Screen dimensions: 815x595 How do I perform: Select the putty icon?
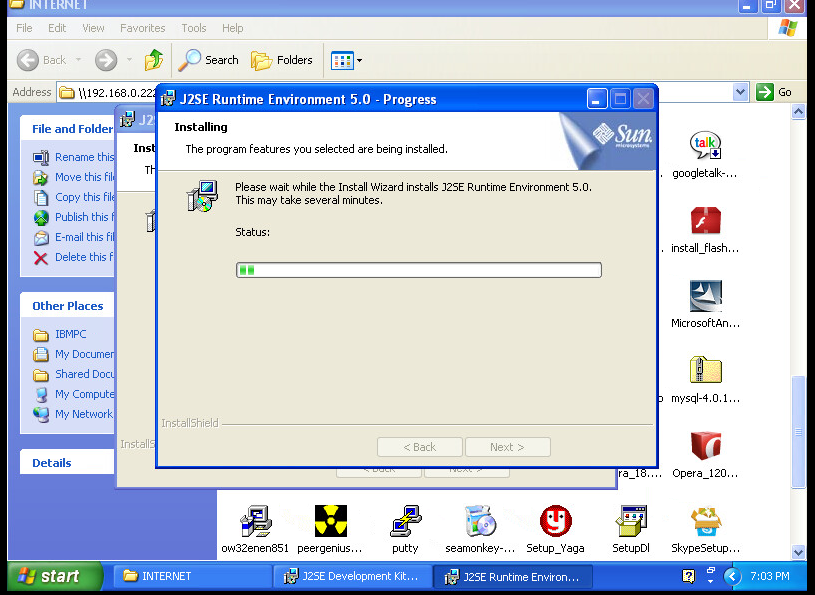click(405, 521)
